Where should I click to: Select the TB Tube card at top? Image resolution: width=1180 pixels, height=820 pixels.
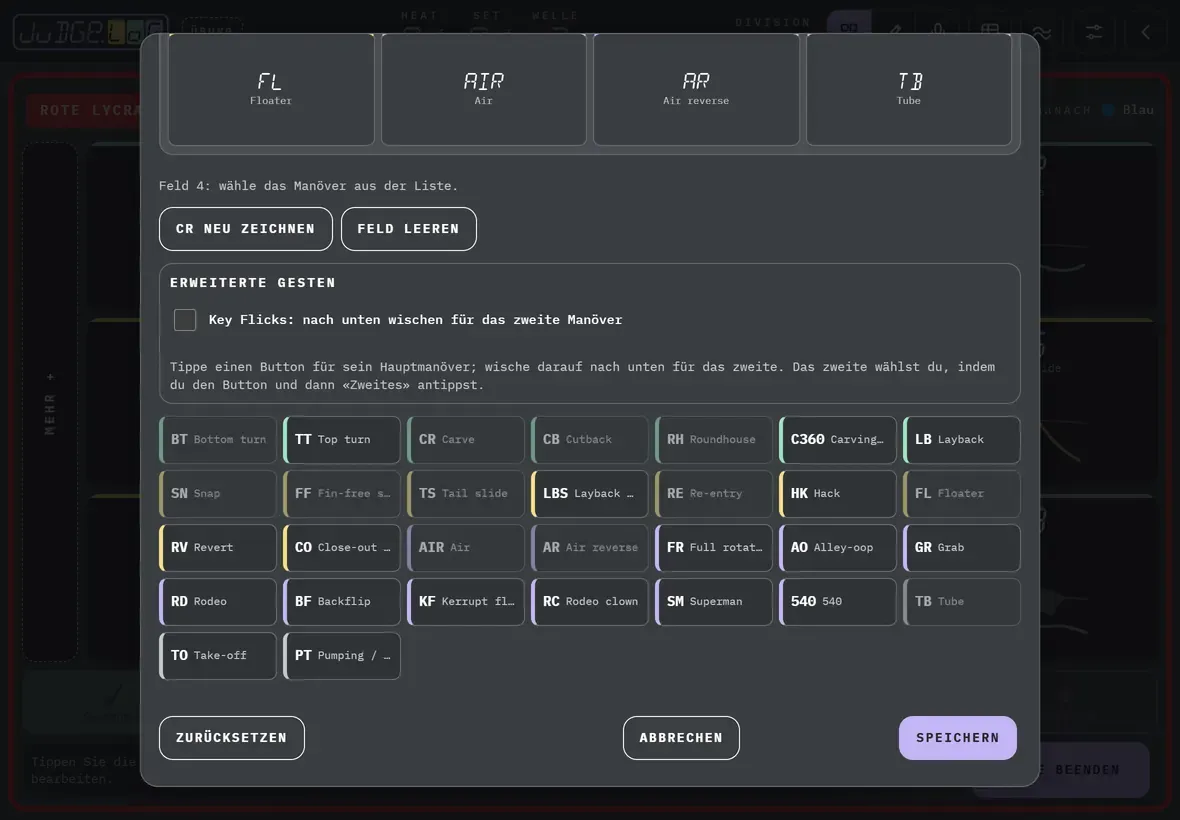point(909,89)
